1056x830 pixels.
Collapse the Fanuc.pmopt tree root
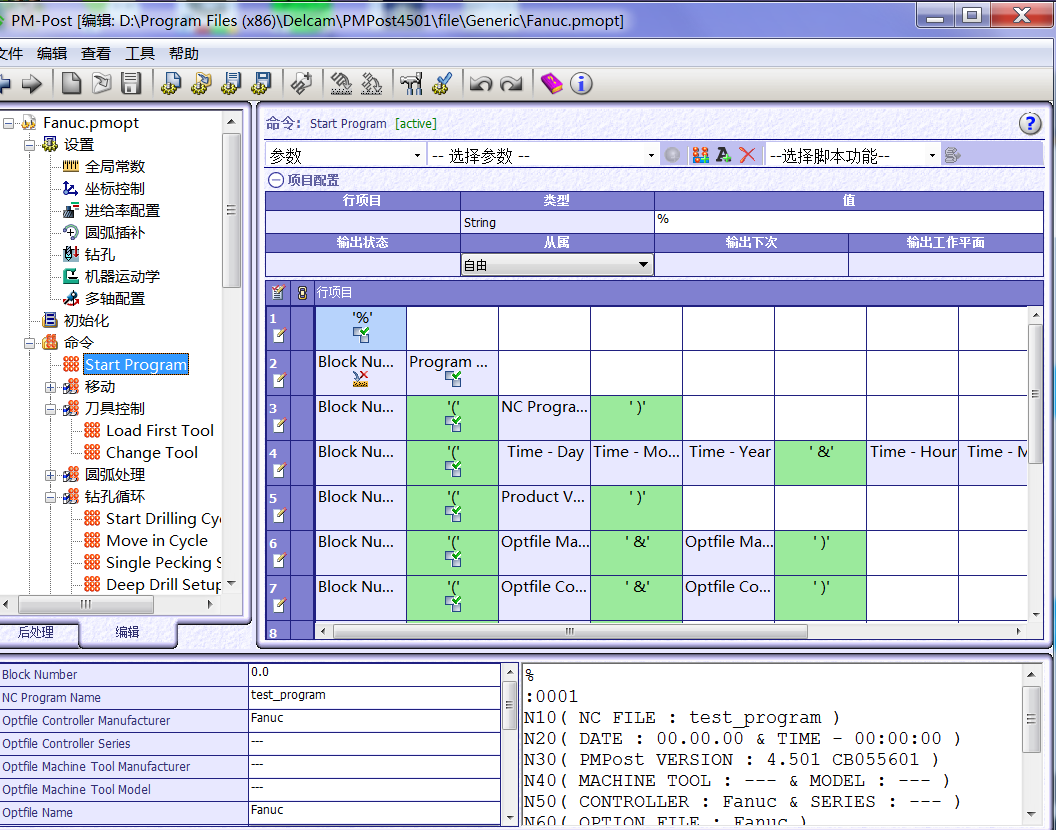click(x=9, y=123)
